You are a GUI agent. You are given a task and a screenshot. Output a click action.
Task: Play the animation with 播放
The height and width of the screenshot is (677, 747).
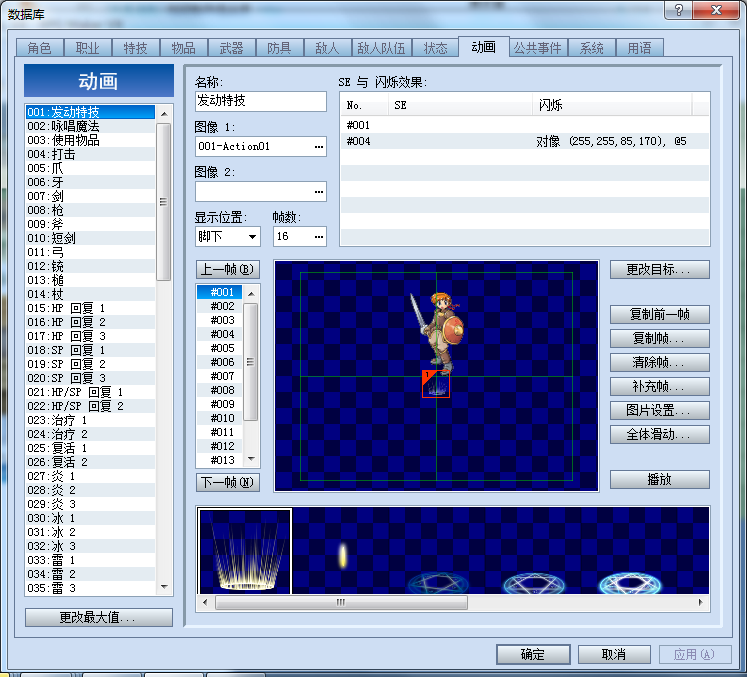tap(659, 479)
